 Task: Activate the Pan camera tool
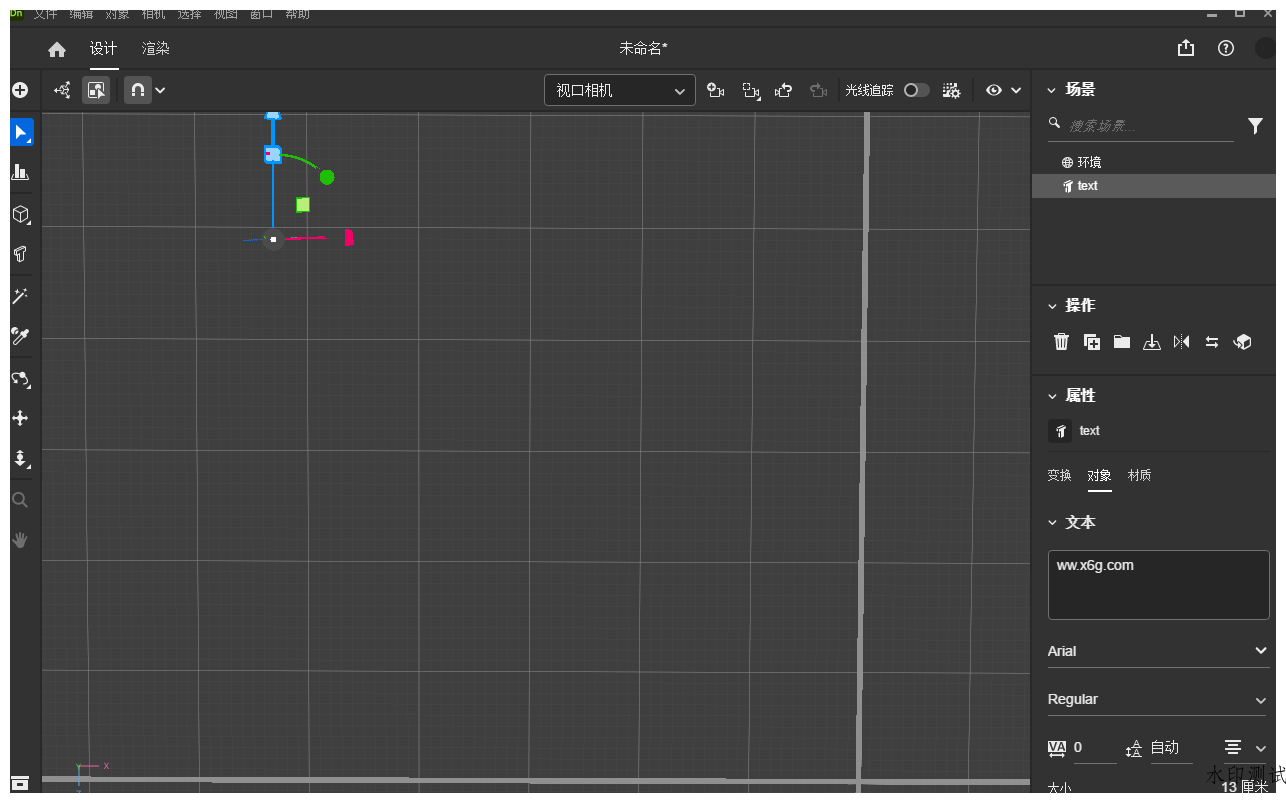[x=20, y=418]
